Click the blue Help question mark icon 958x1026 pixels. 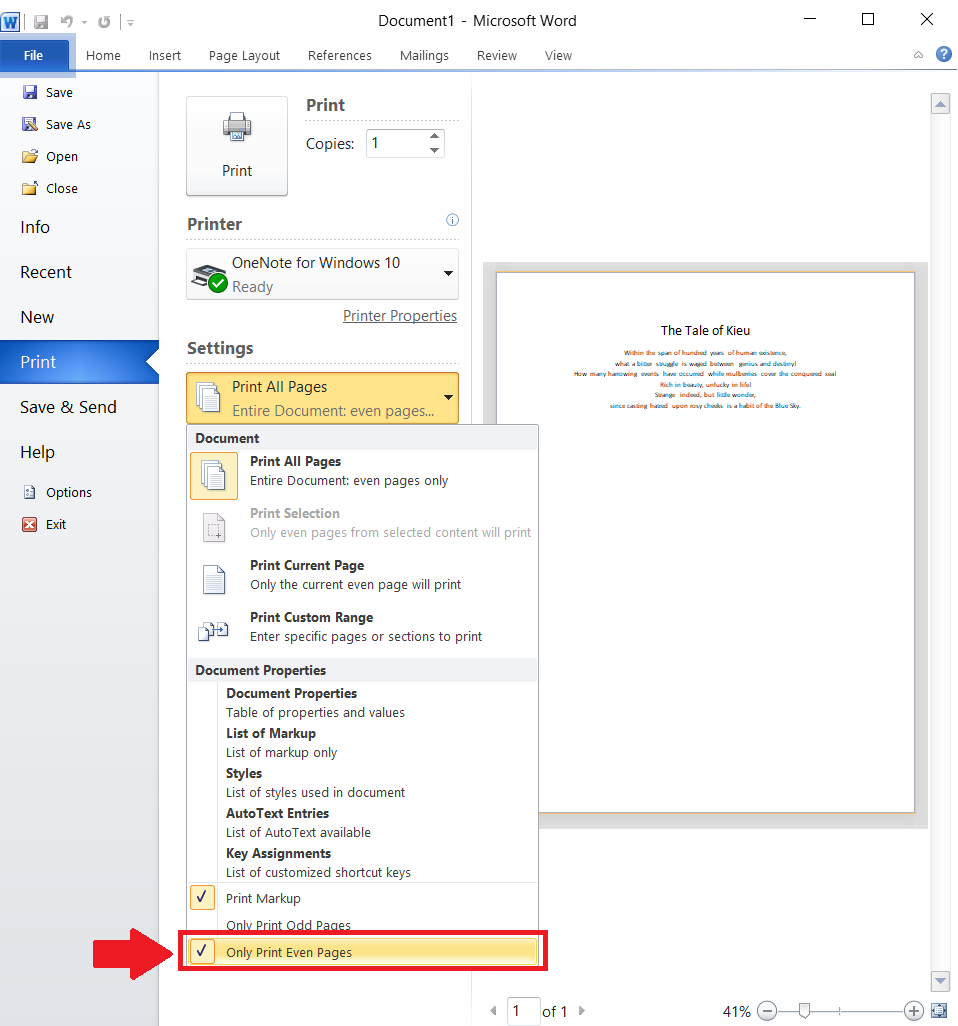943,54
